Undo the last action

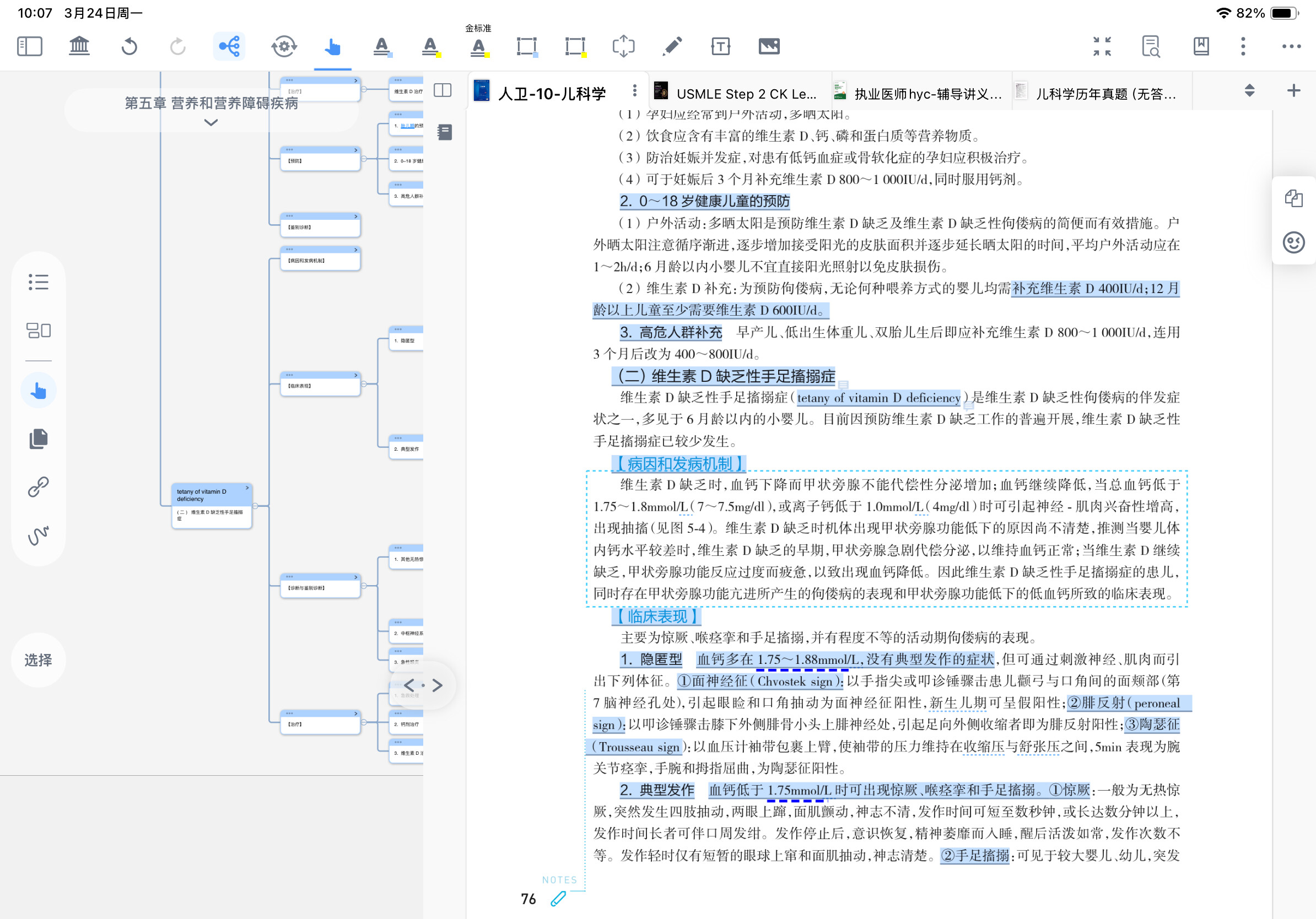pyautogui.click(x=129, y=46)
